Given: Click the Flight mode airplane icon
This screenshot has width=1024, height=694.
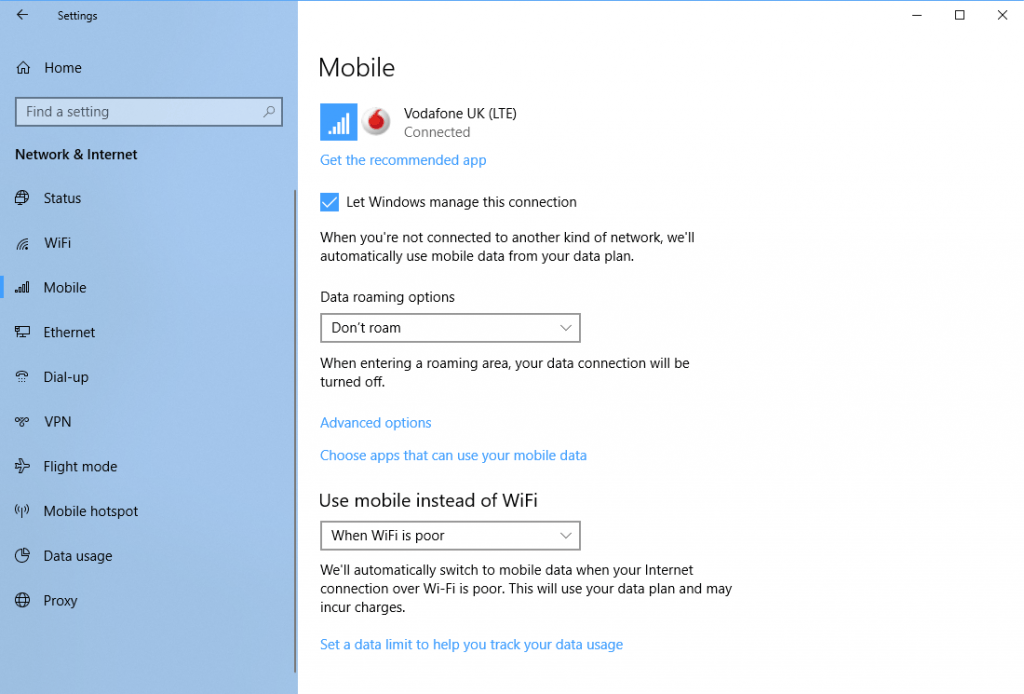Looking at the screenshot, I should (x=22, y=466).
